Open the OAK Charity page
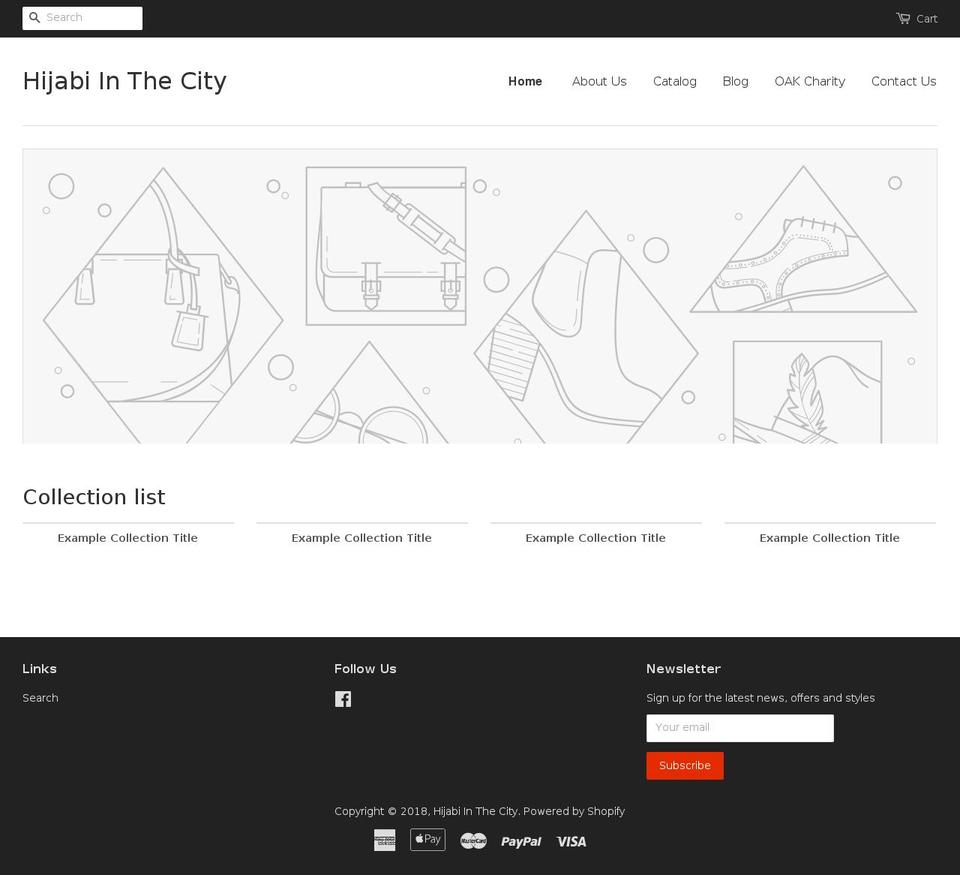The width and height of the screenshot is (960, 875). pyautogui.click(x=809, y=81)
